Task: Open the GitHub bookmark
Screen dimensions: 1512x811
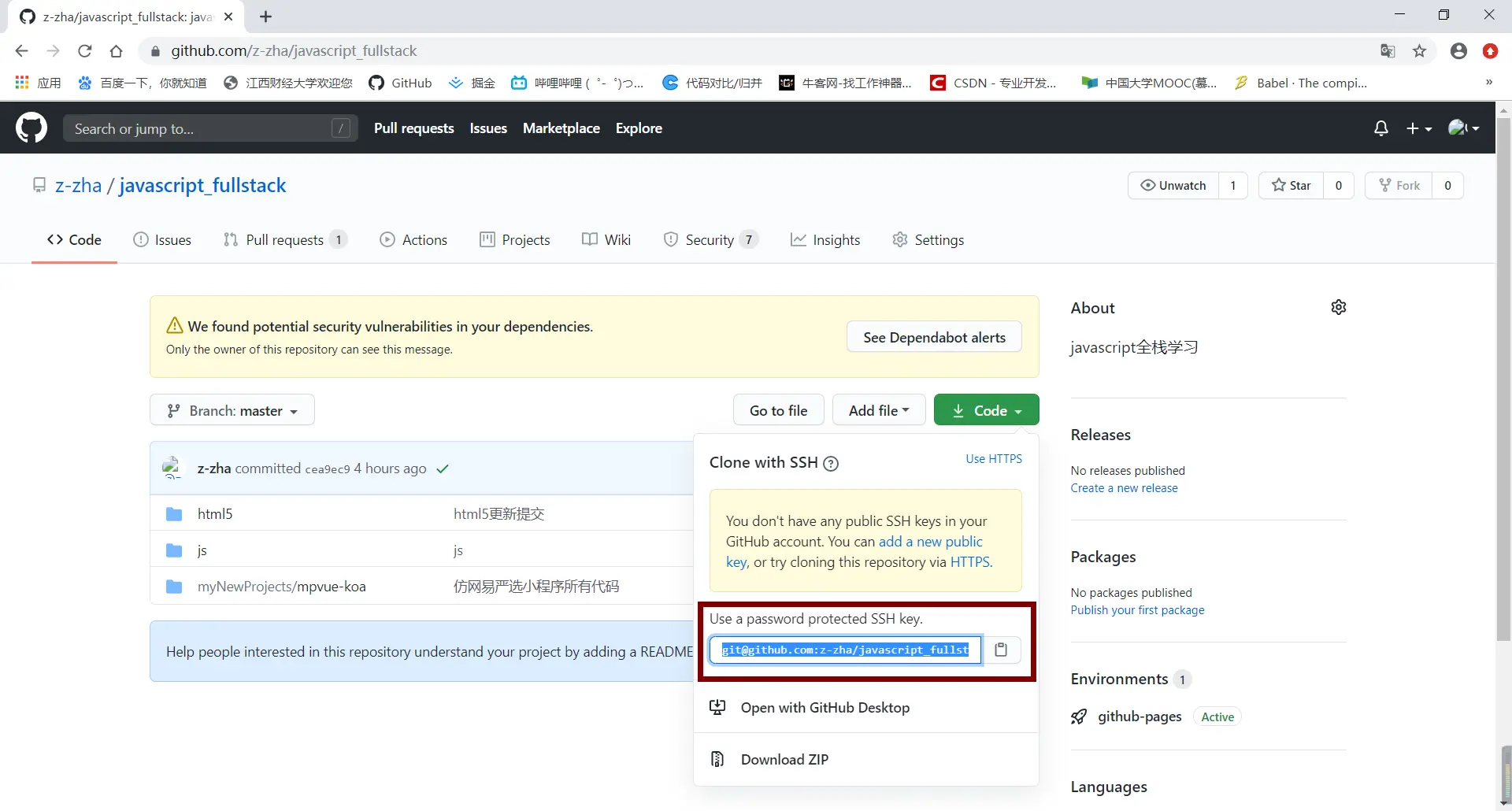Action: pos(400,83)
